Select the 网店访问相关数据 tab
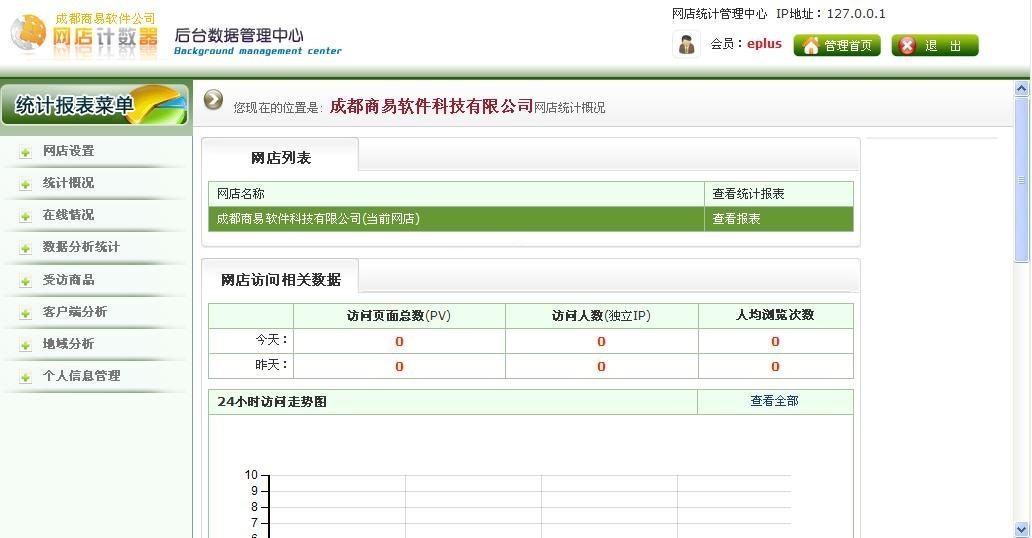The height and width of the screenshot is (538, 1032). point(280,280)
